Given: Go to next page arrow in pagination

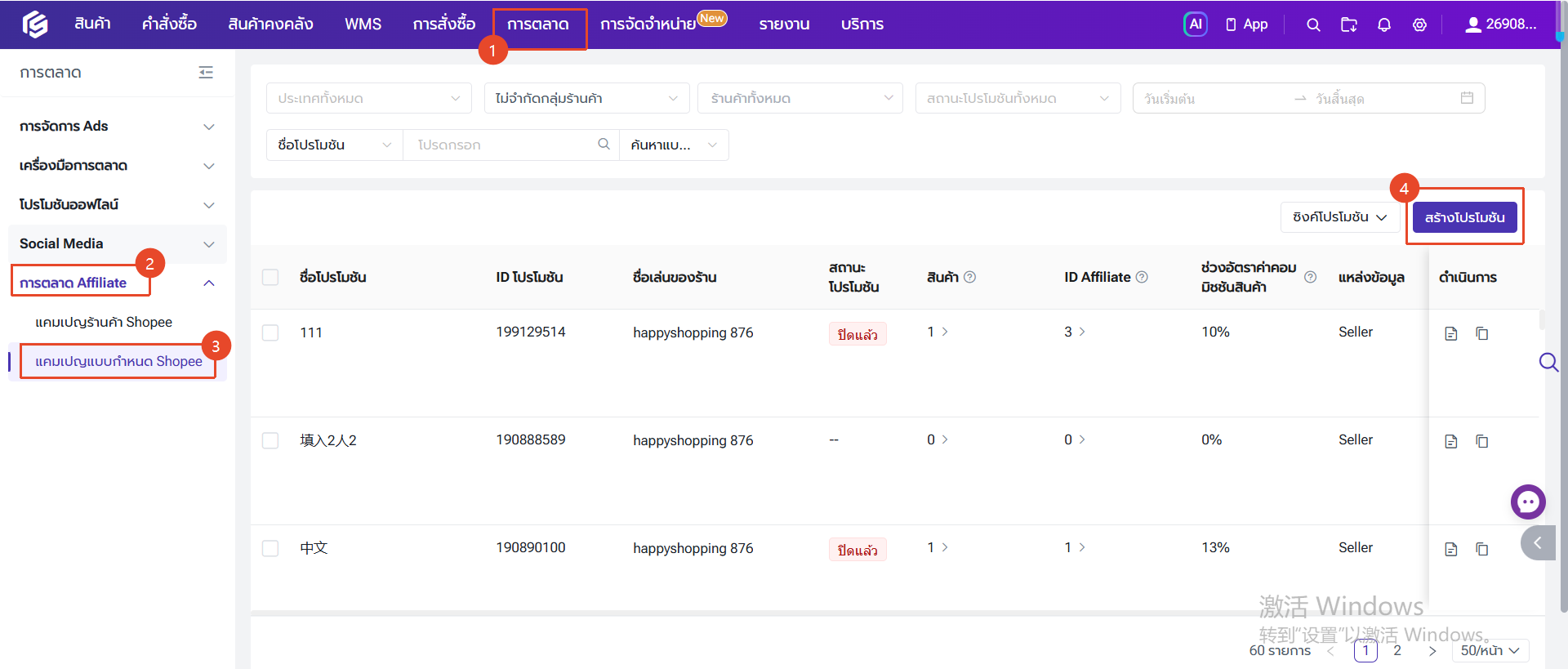Looking at the screenshot, I should coord(1432,651).
